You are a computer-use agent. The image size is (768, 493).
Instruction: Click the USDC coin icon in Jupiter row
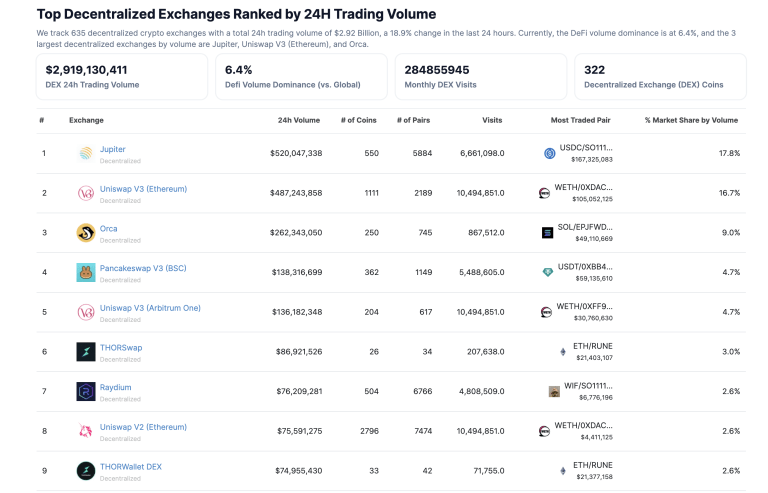(549, 153)
